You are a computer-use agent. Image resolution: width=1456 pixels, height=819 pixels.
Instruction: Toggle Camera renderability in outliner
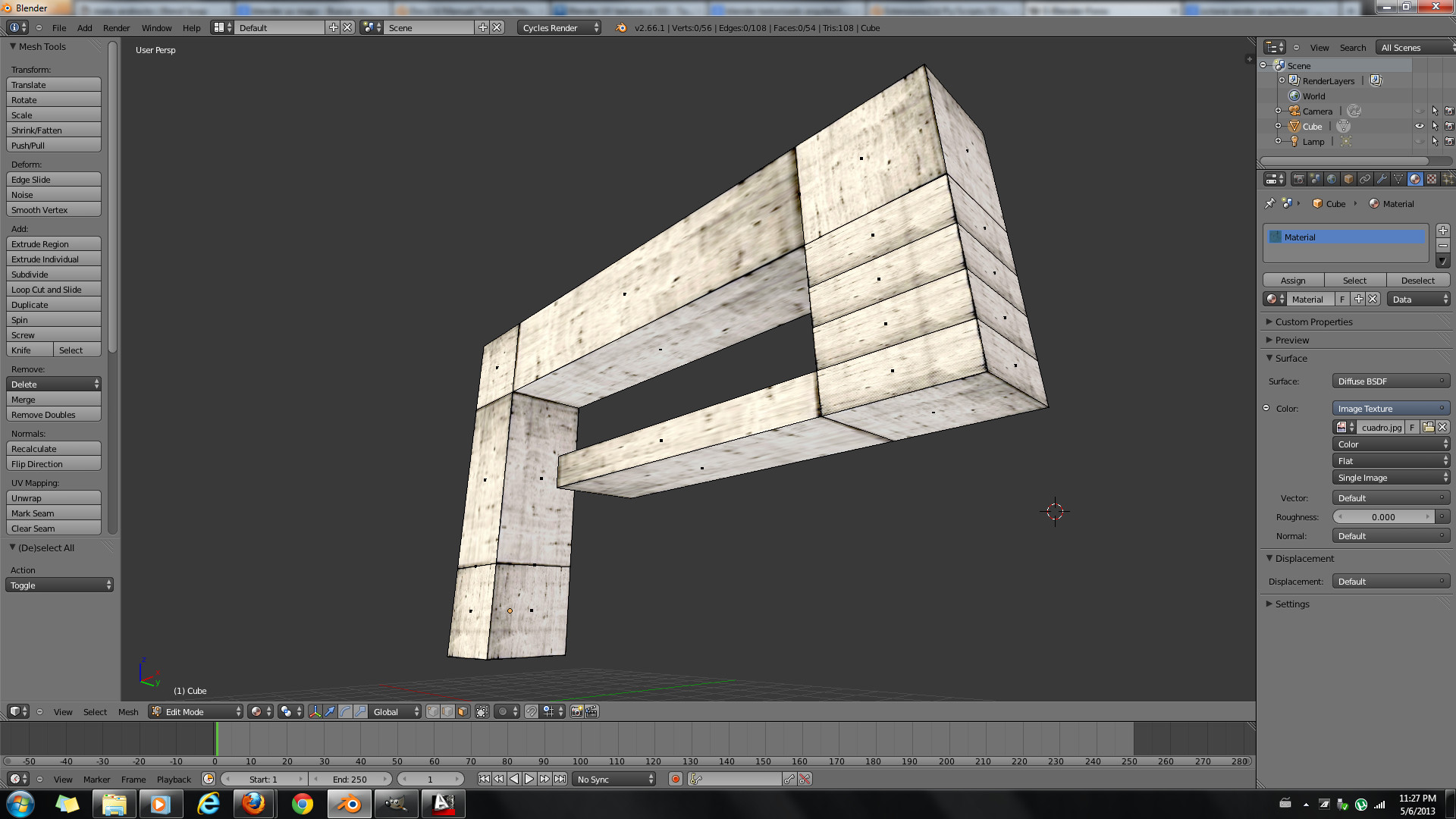(1448, 111)
